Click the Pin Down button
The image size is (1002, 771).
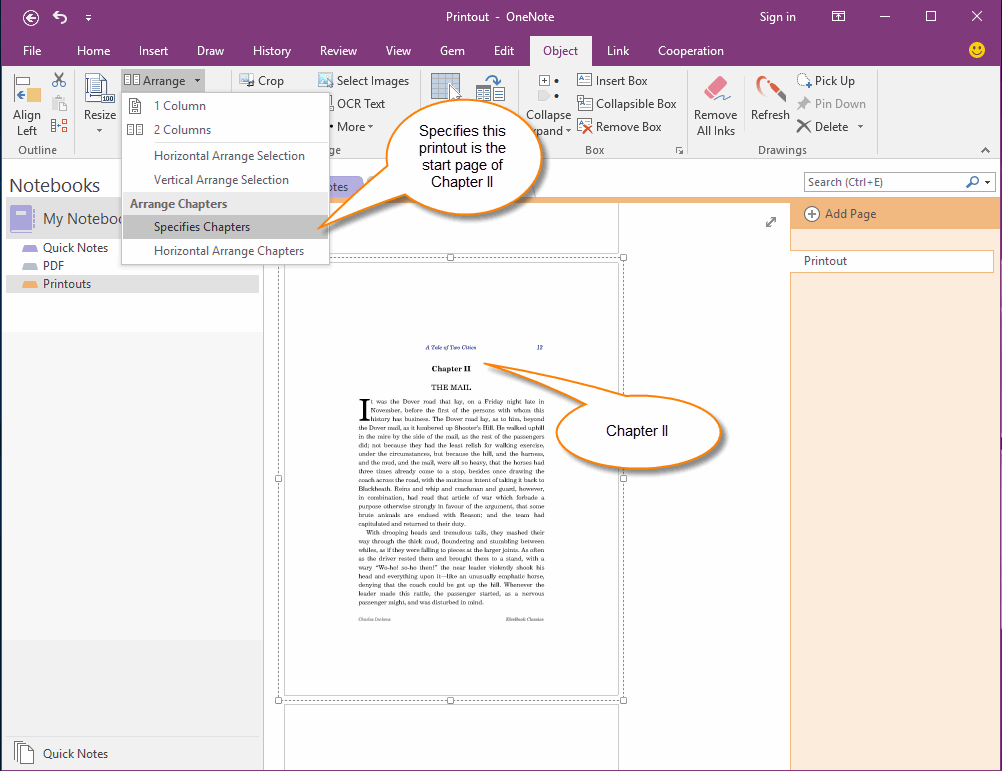point(831,103)
